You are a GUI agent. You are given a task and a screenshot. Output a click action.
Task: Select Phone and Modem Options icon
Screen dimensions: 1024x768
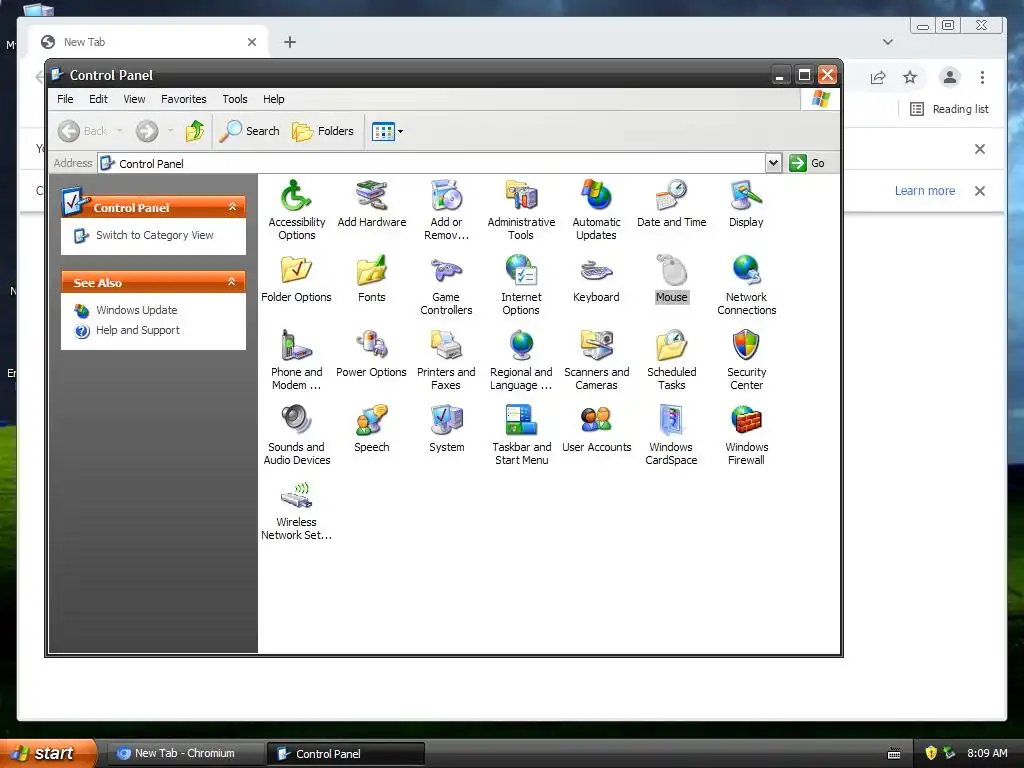[x=296, y=345]
